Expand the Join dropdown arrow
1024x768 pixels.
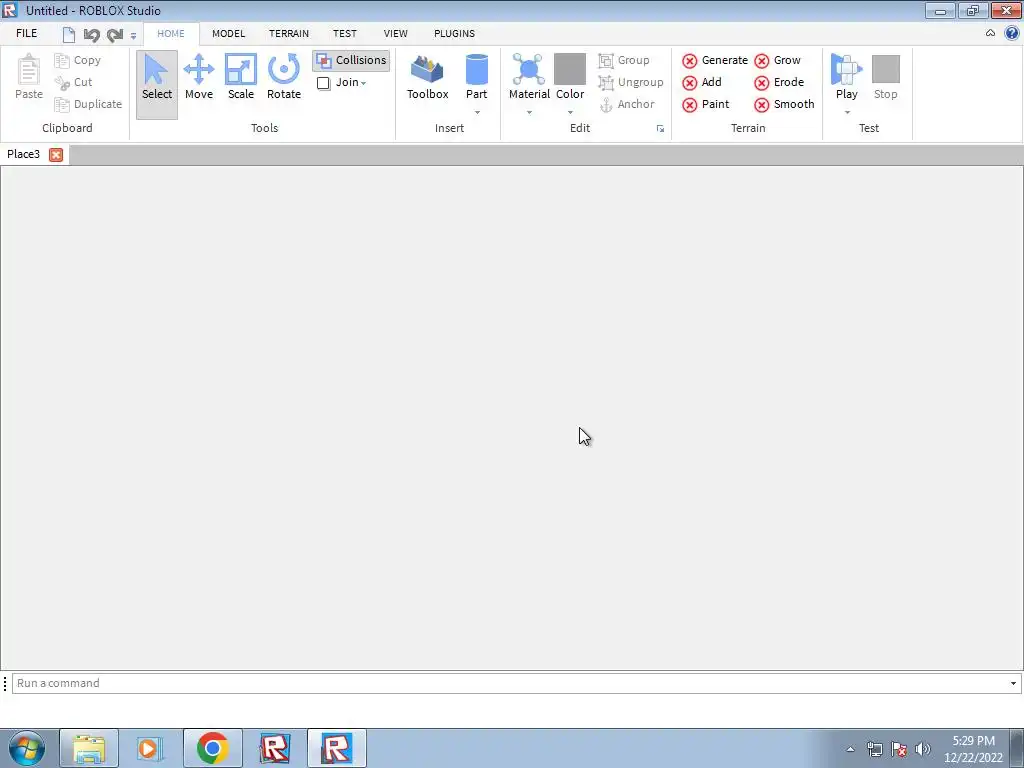click(x=363, y=83)
